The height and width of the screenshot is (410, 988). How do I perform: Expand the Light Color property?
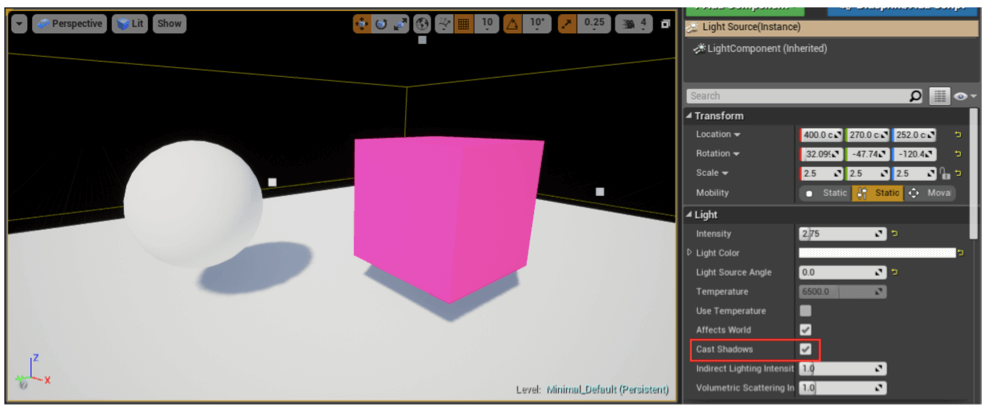pos(689,253)
